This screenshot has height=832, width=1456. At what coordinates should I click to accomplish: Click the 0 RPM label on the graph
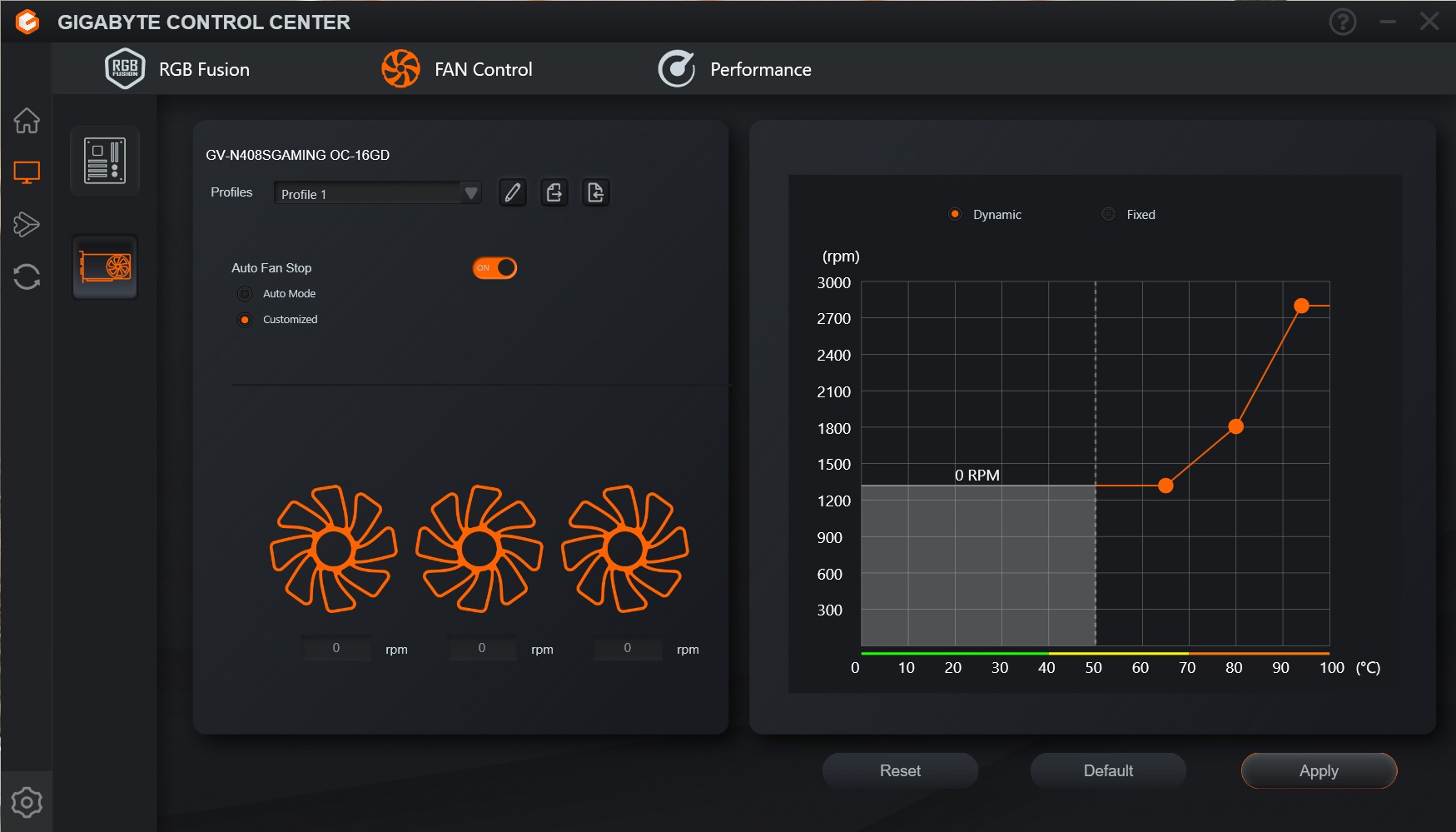pos(977,475)
